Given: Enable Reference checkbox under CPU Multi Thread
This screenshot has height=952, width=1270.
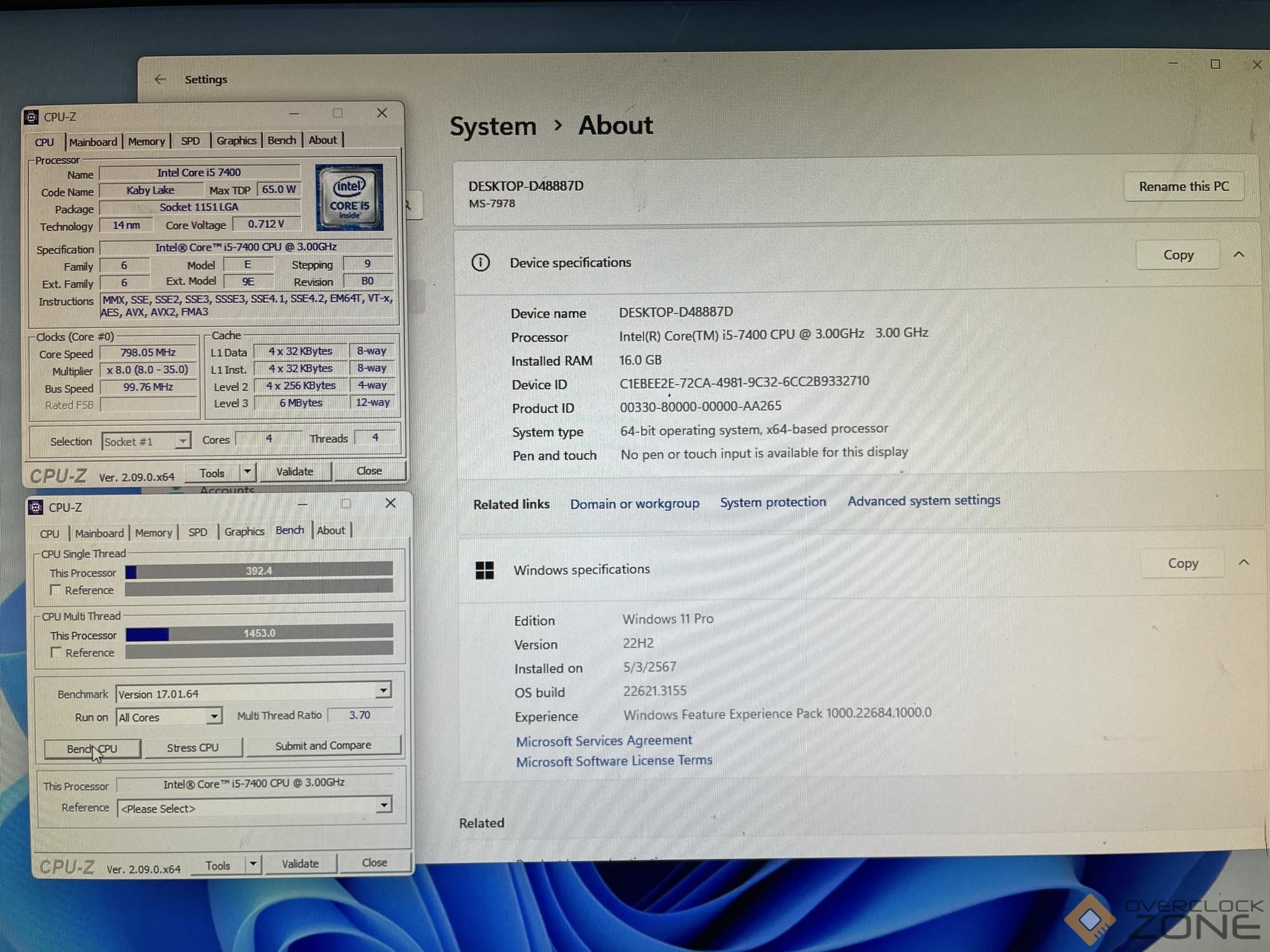Looking at the screenshot, I should pyautogui.click(x=56, y=653).
